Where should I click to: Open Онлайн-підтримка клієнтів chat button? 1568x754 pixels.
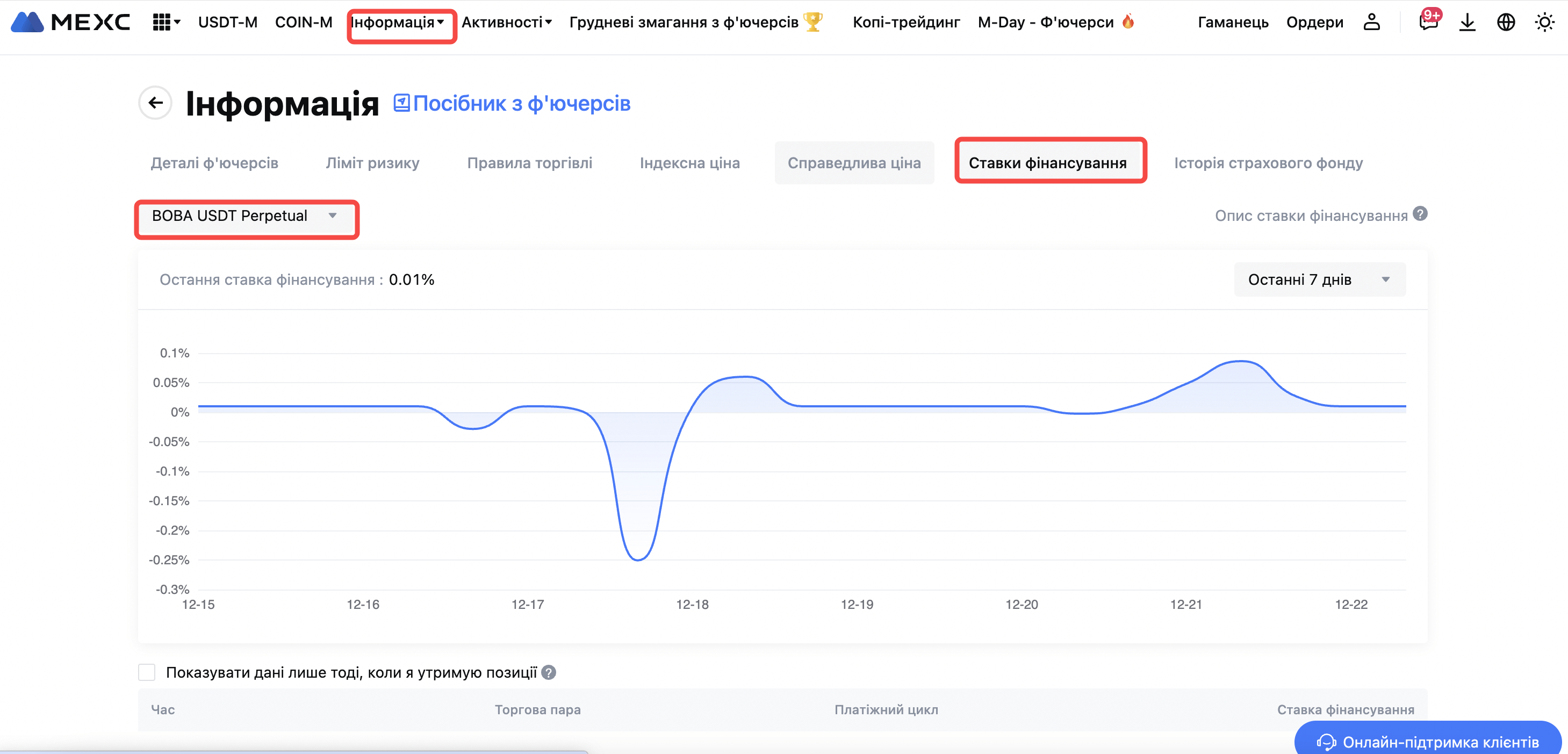[x=1427, y=741]
